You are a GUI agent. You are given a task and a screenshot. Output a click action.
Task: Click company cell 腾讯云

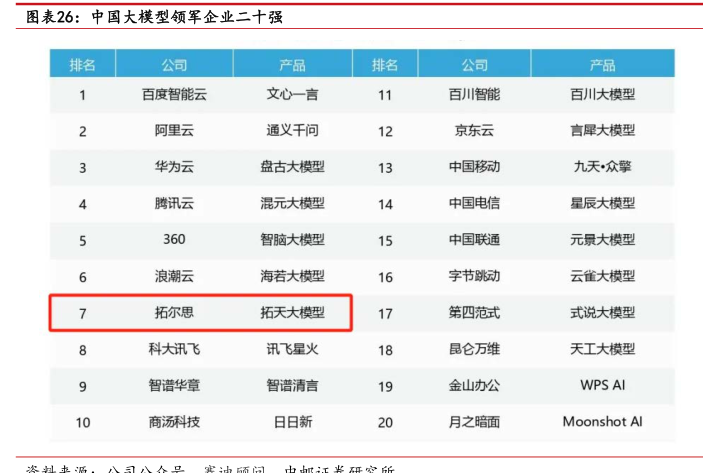pyautogui.click(x=174, y=204)
